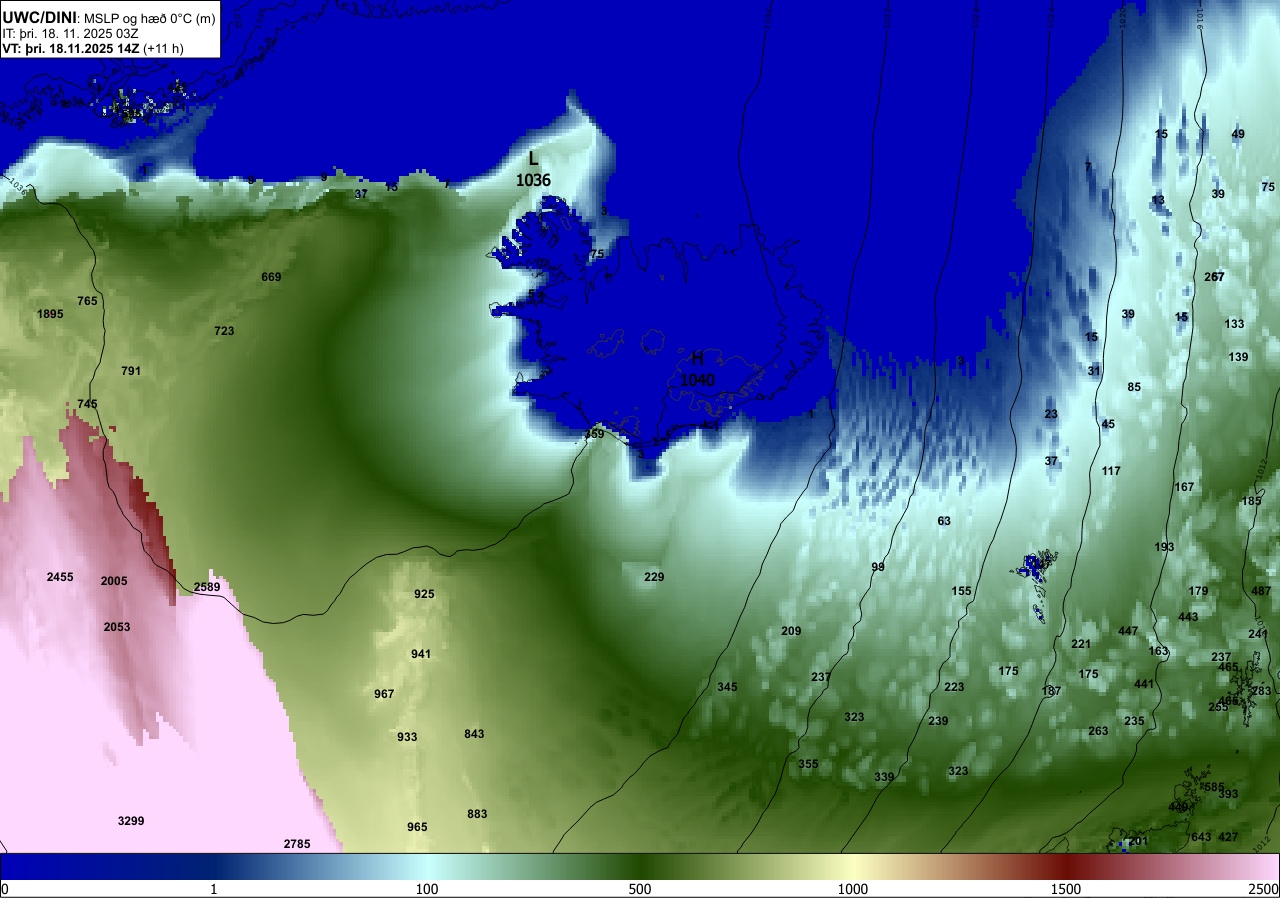
Task: Click the height value '925'
Action: [x=424, y=594]
